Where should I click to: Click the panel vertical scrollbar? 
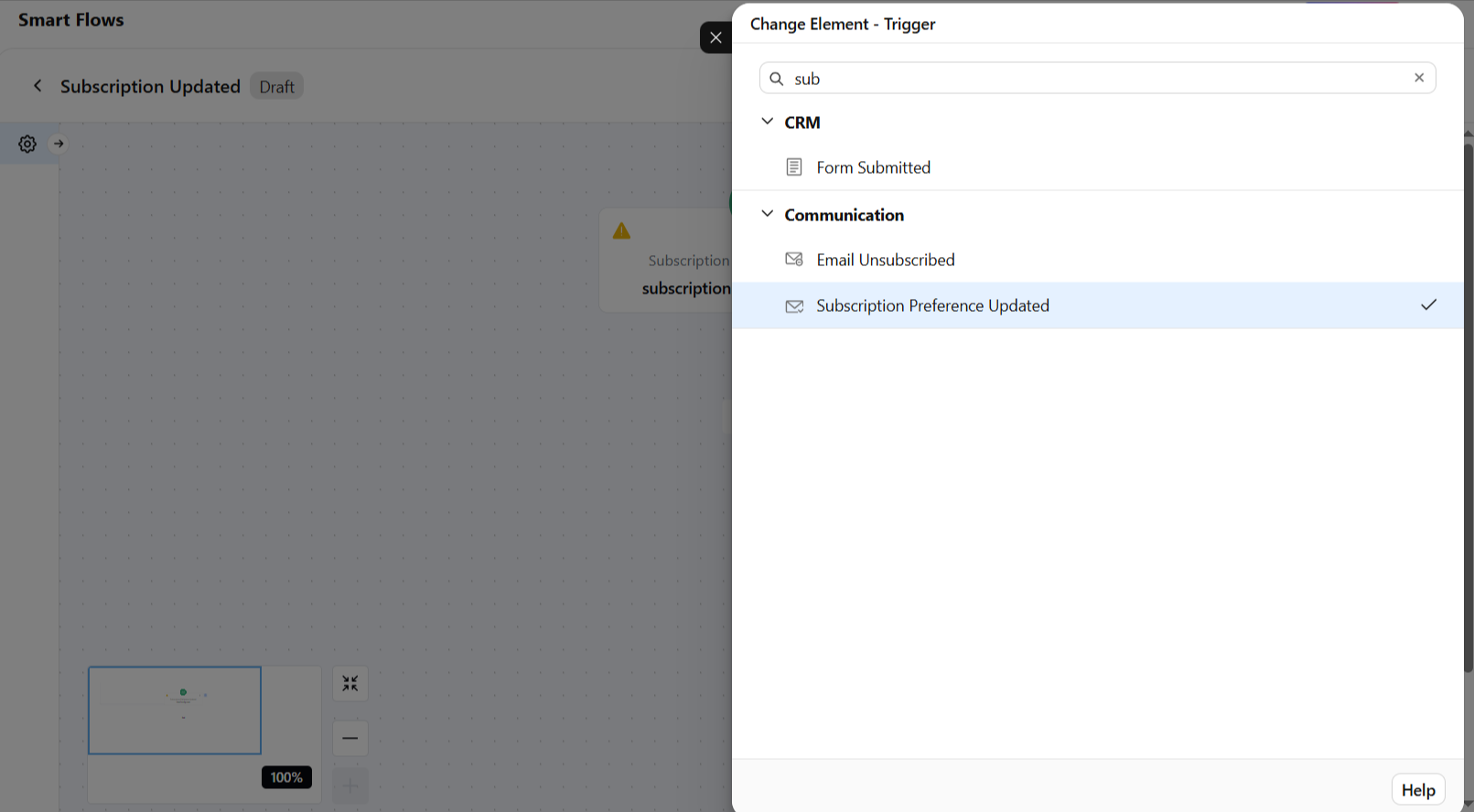(x=1469, y=409)
